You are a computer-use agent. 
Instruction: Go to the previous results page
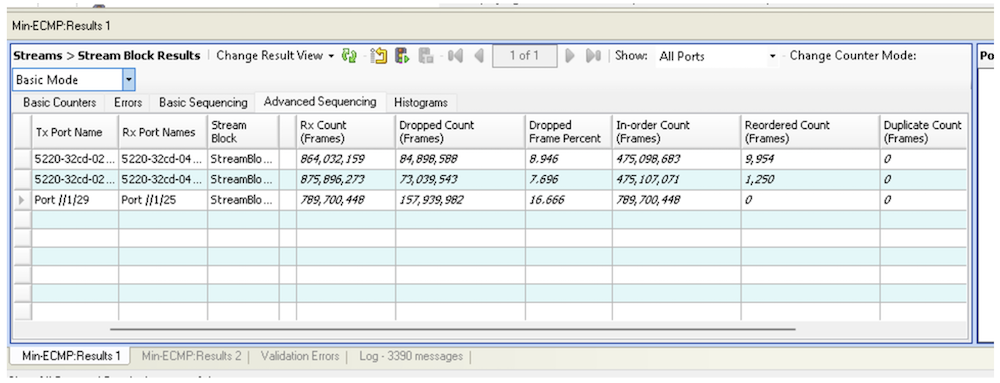479,55
